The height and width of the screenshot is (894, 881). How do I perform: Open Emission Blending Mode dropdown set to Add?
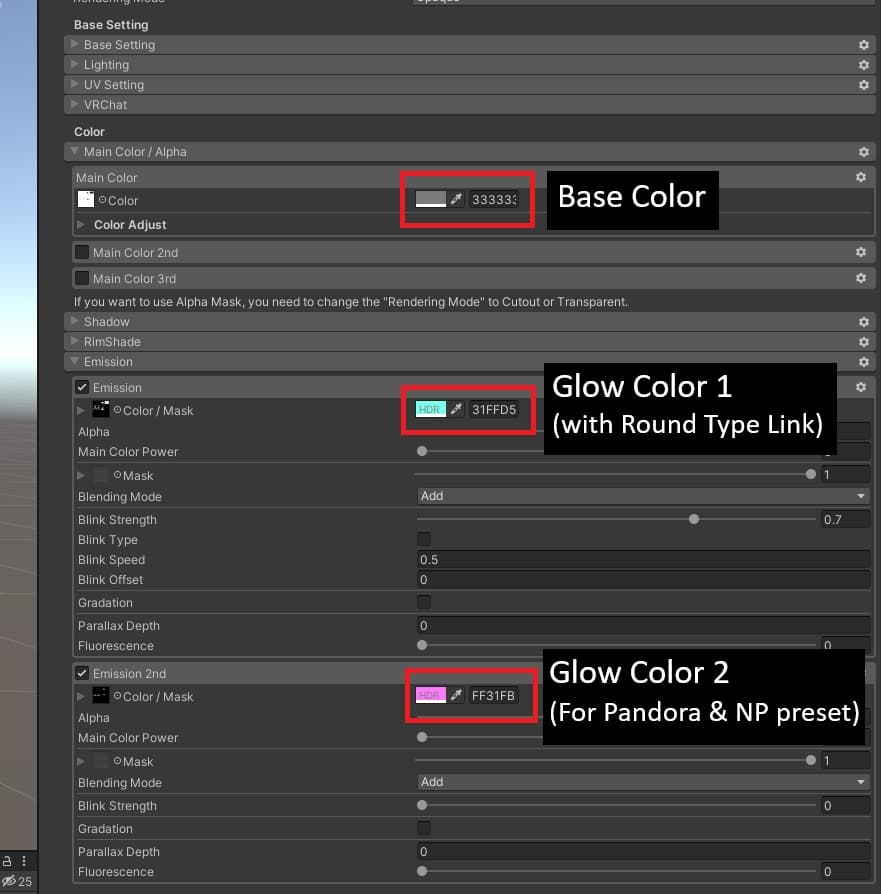[x=643, y=496]
